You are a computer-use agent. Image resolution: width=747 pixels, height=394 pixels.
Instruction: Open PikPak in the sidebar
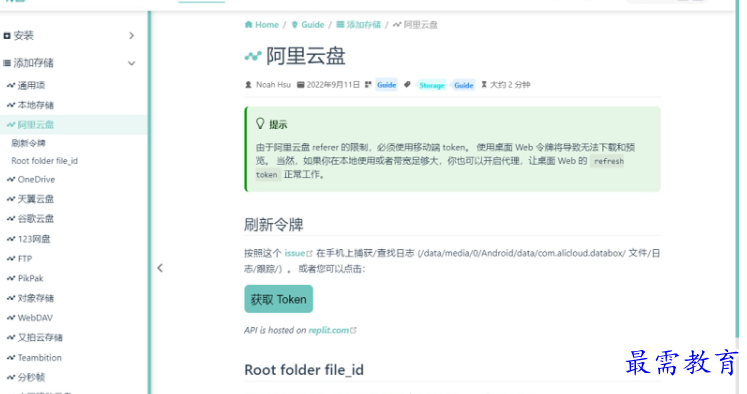click(30, 278)
